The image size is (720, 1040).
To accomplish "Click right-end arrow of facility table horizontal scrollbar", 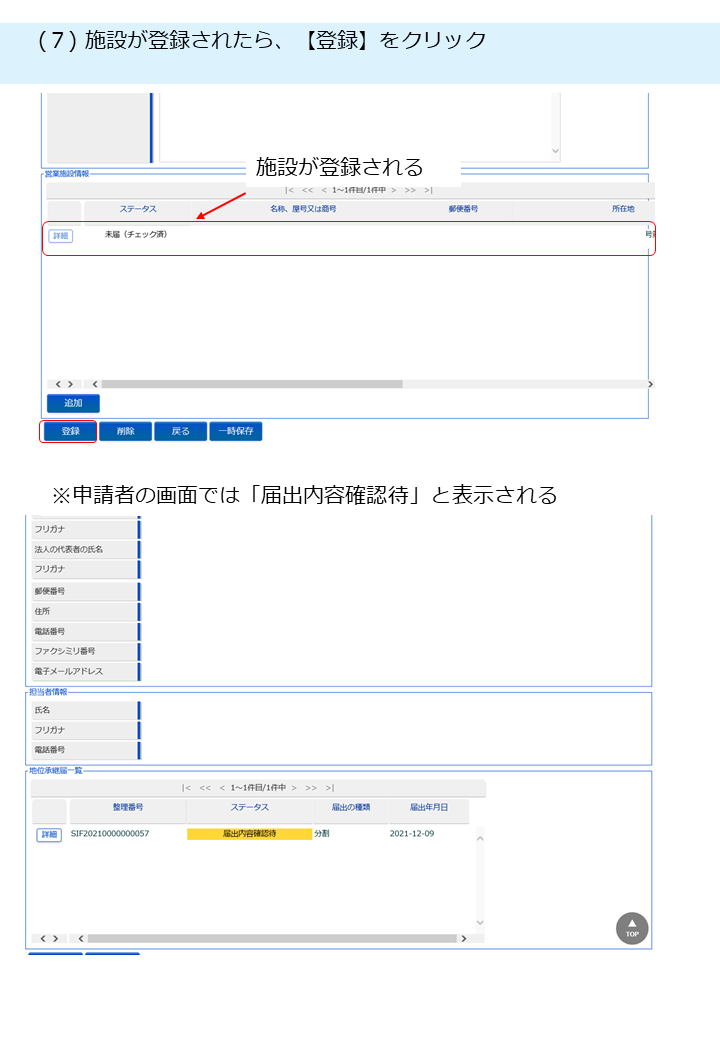I will pyautogui.click(x=650, y=384).
